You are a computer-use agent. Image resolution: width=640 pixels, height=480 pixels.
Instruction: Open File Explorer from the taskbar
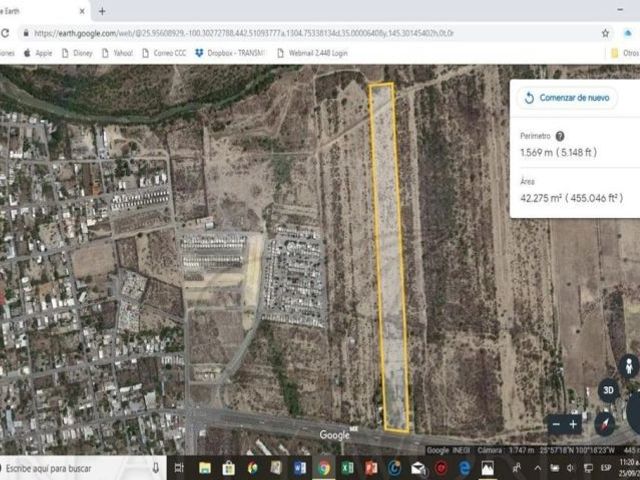pyautogui.click(x=204, y=468)
